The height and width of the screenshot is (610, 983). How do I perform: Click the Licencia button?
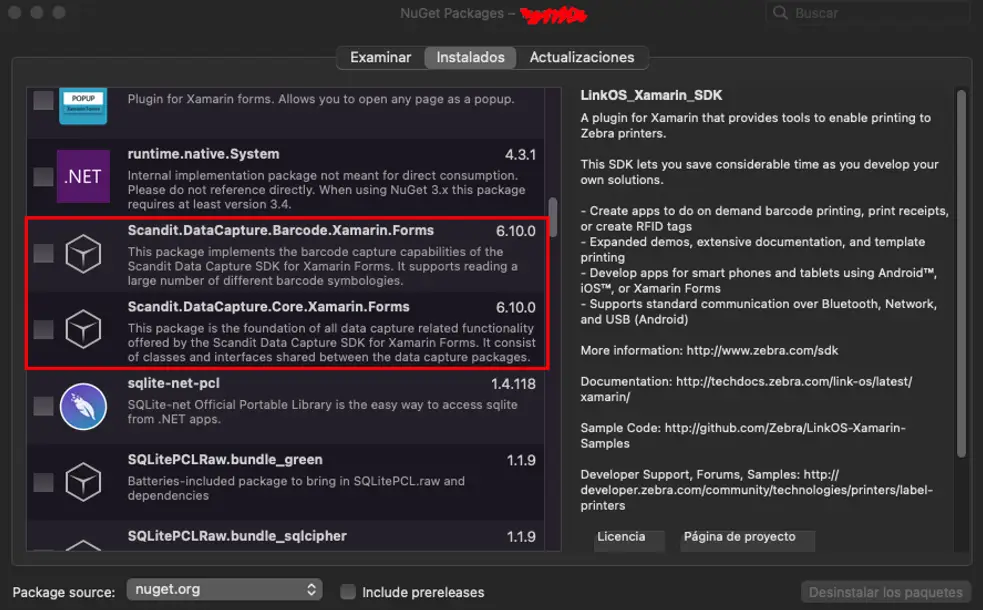pyautogui.click(x=621, y=538)
